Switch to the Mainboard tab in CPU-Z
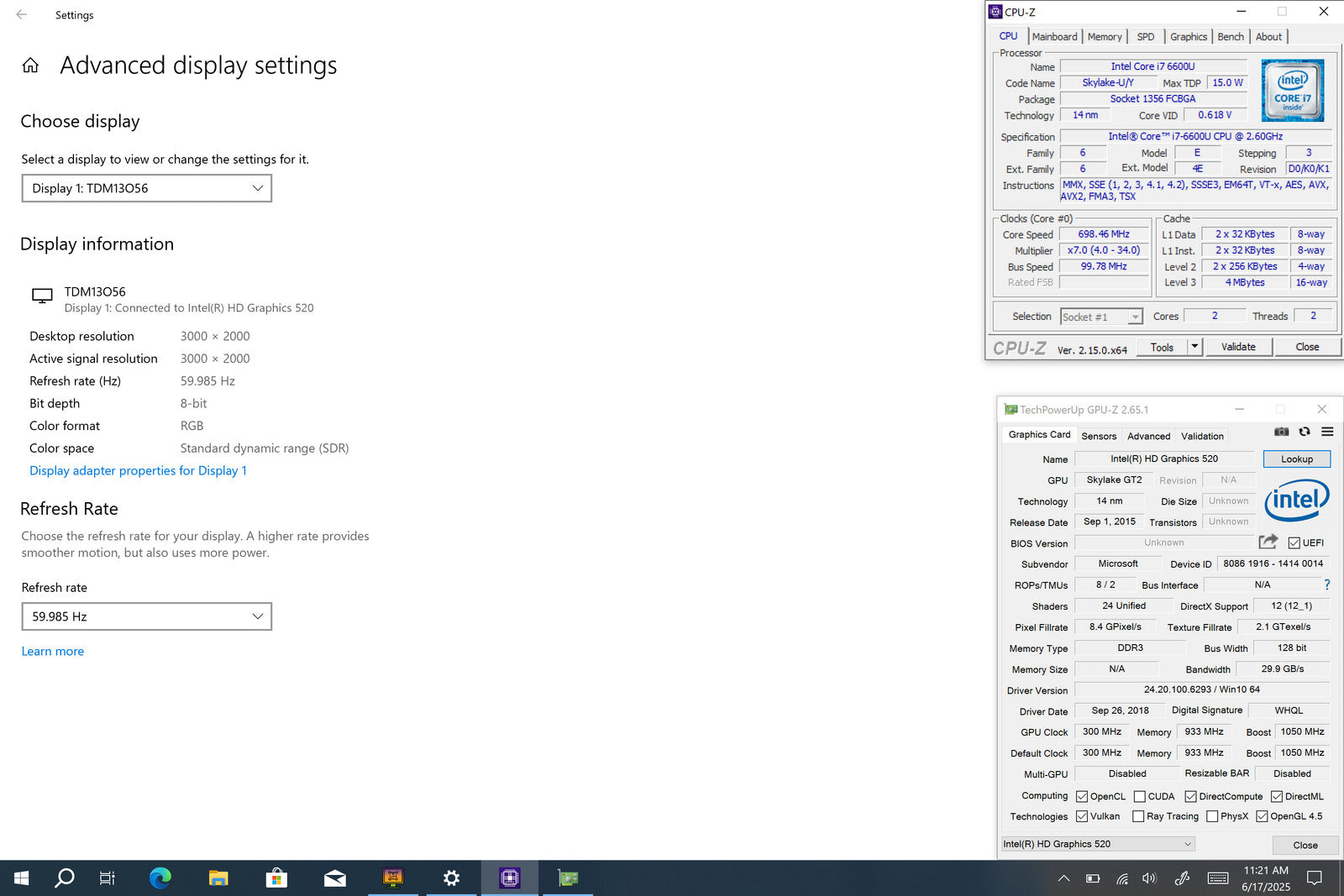The height and width of the screenshot is (896, 1344). point(1054,37)
